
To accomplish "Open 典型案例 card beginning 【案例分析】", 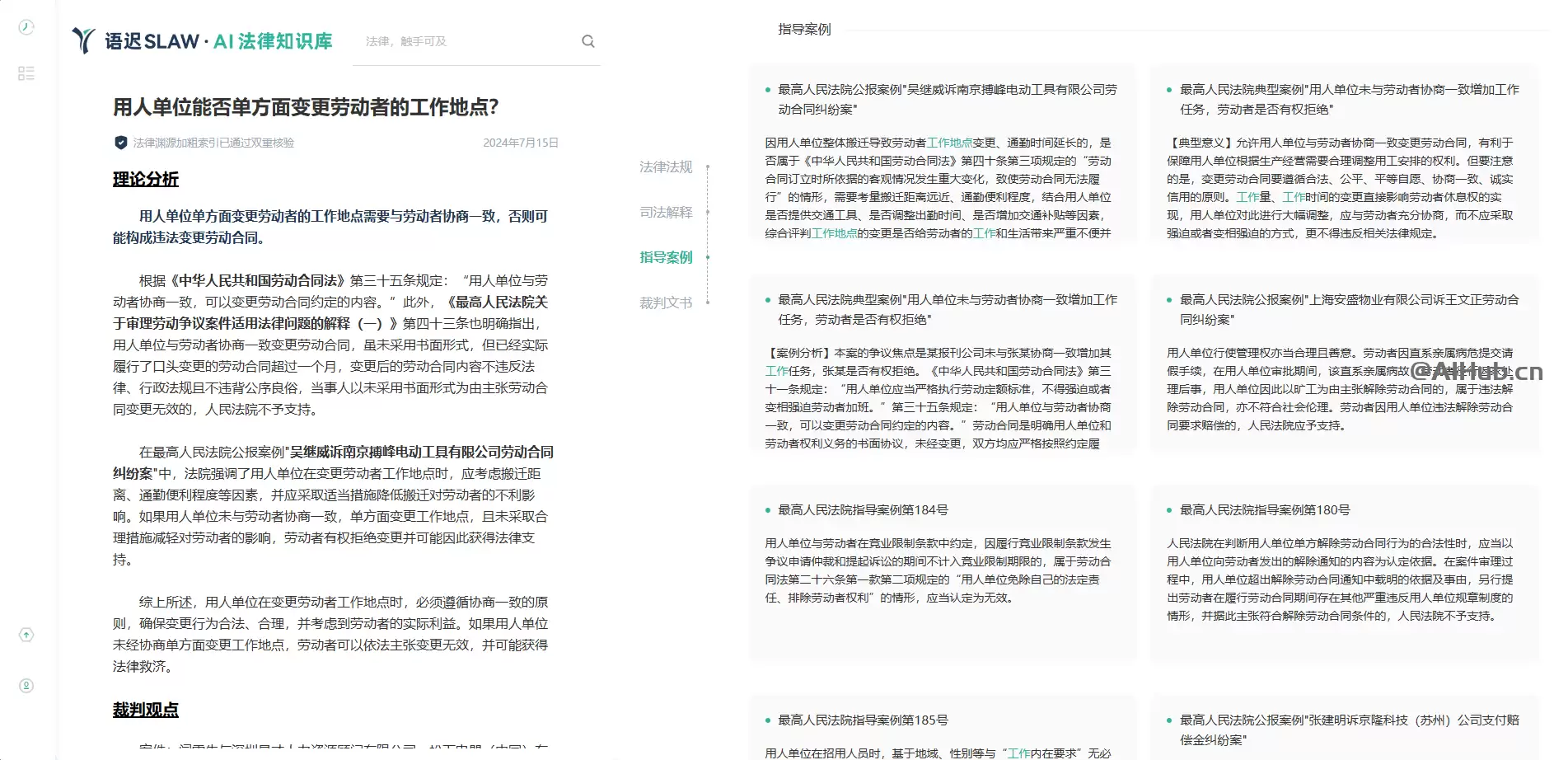I will pyautogui.click(x=943, y=363).
